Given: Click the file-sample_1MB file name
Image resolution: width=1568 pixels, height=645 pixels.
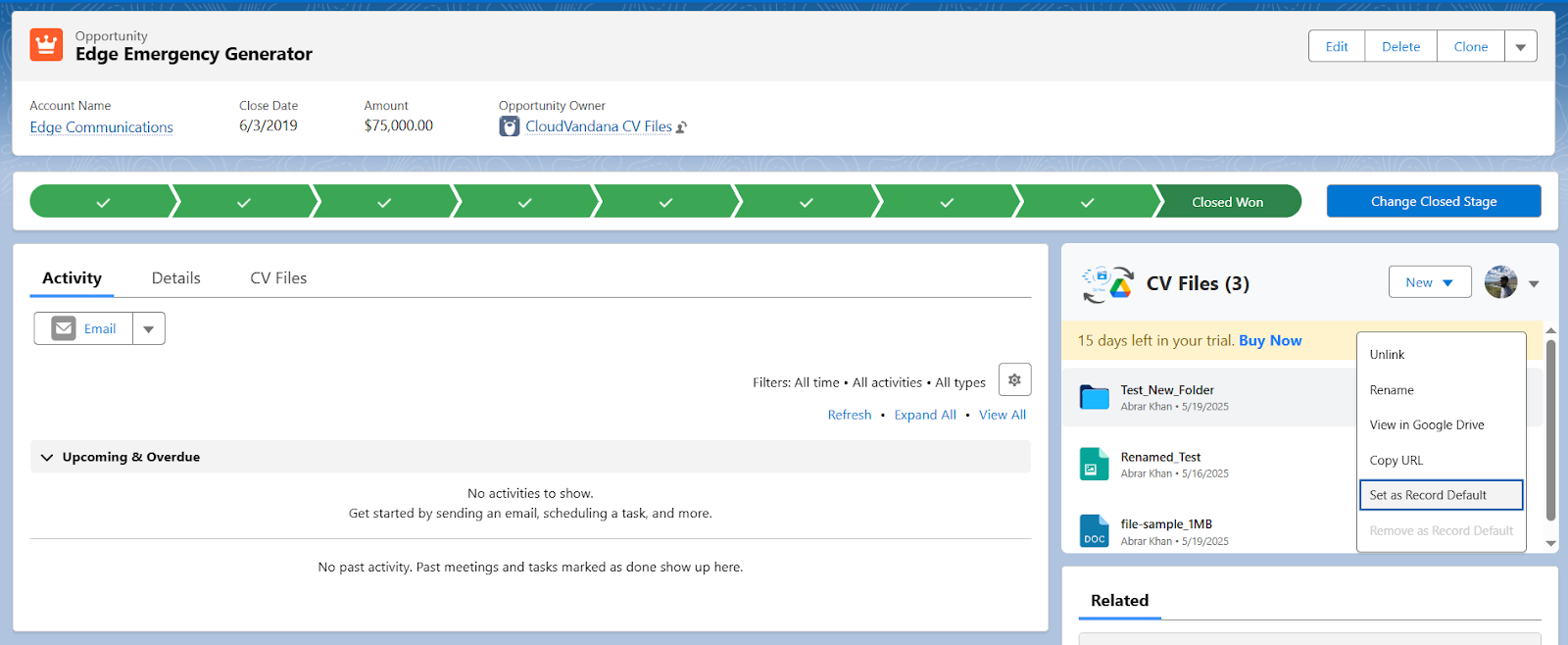Looking at the screenshot, I should pos(1166,524).
